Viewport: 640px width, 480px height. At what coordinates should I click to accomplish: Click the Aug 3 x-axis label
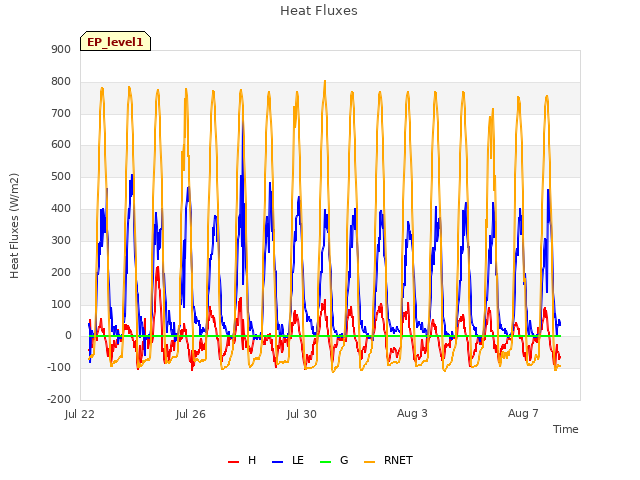pos(412,413)
